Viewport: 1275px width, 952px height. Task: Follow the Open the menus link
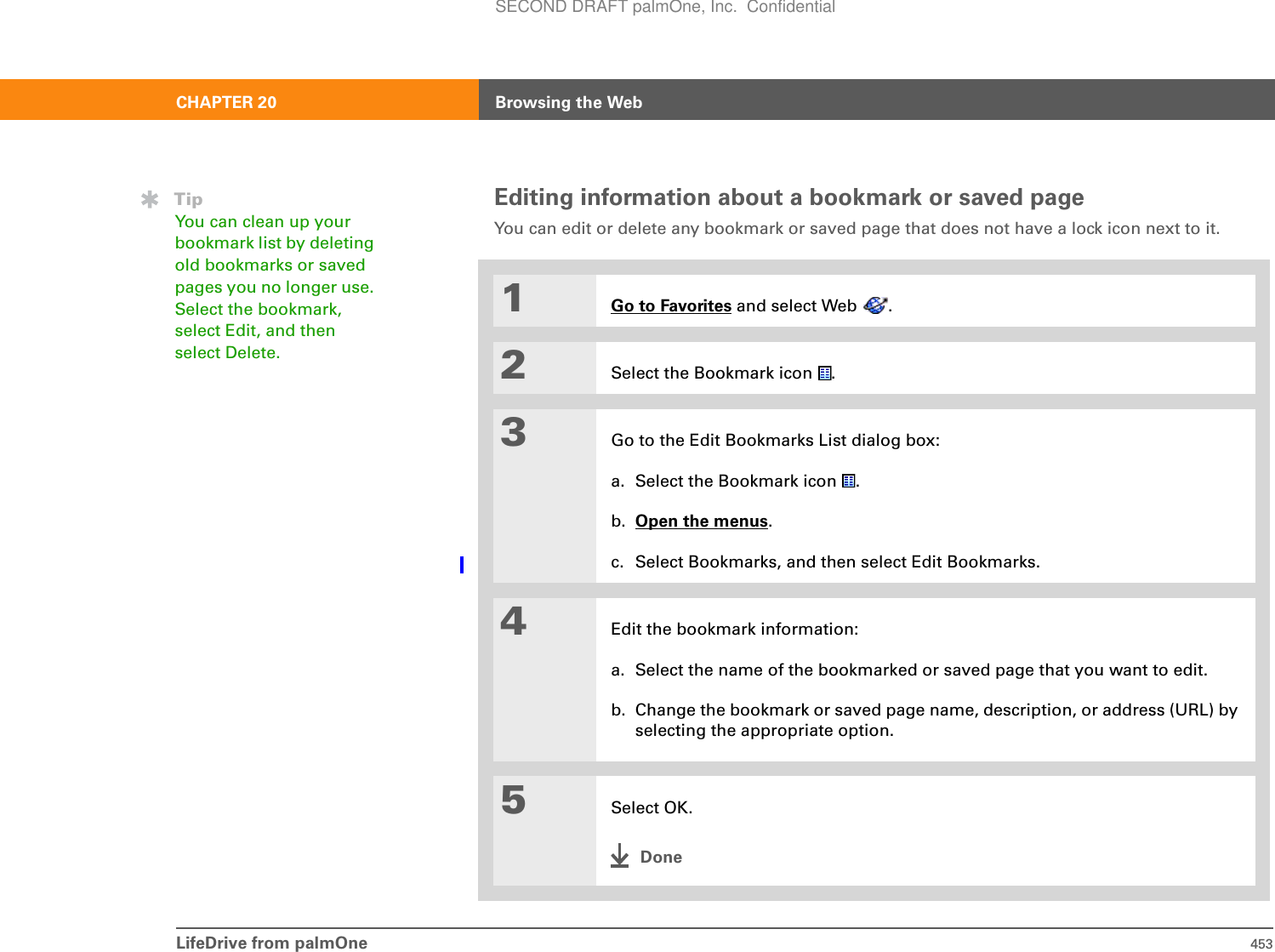(x=702, y=522)
